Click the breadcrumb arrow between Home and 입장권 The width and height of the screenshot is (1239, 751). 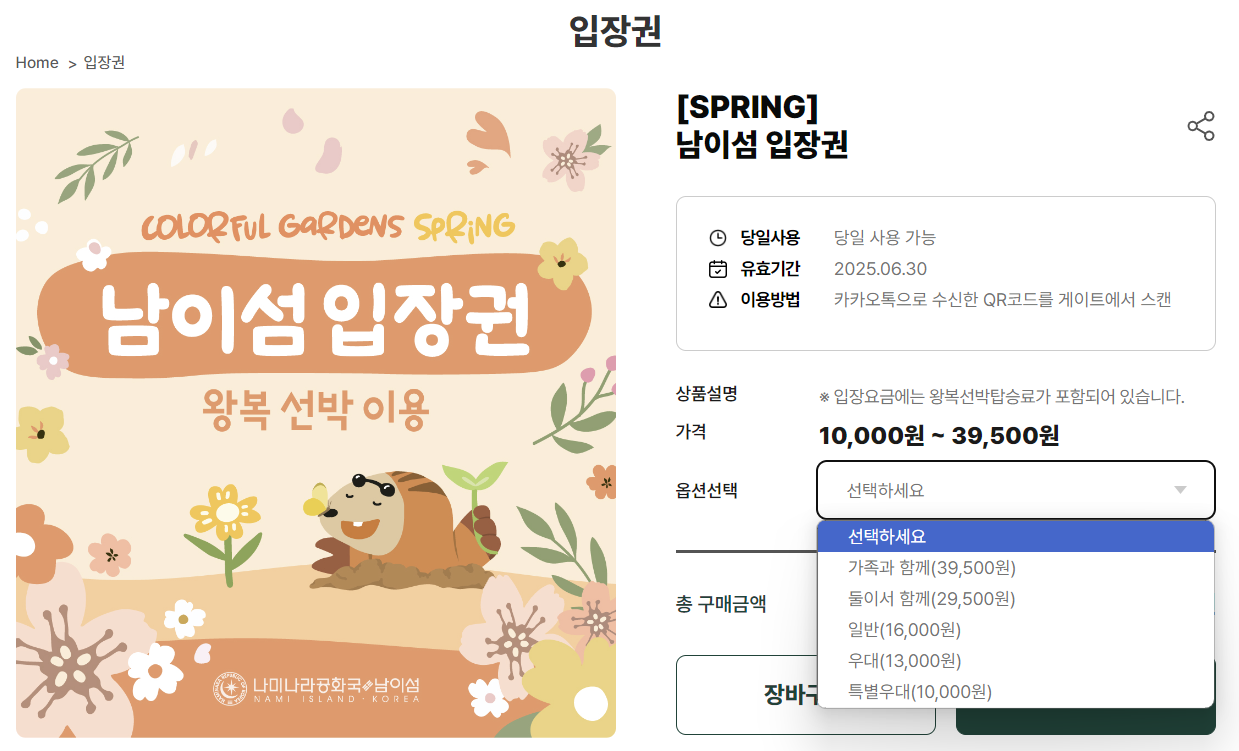click(71, 62)
